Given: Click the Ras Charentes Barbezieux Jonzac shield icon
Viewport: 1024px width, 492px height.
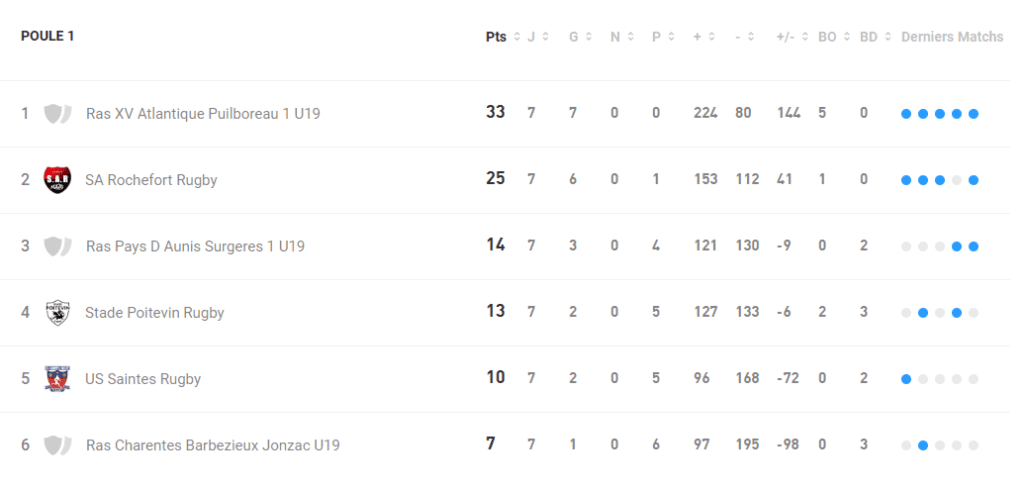Looking at the screenshot, I should pyautogui.click(x=58, y=445).
